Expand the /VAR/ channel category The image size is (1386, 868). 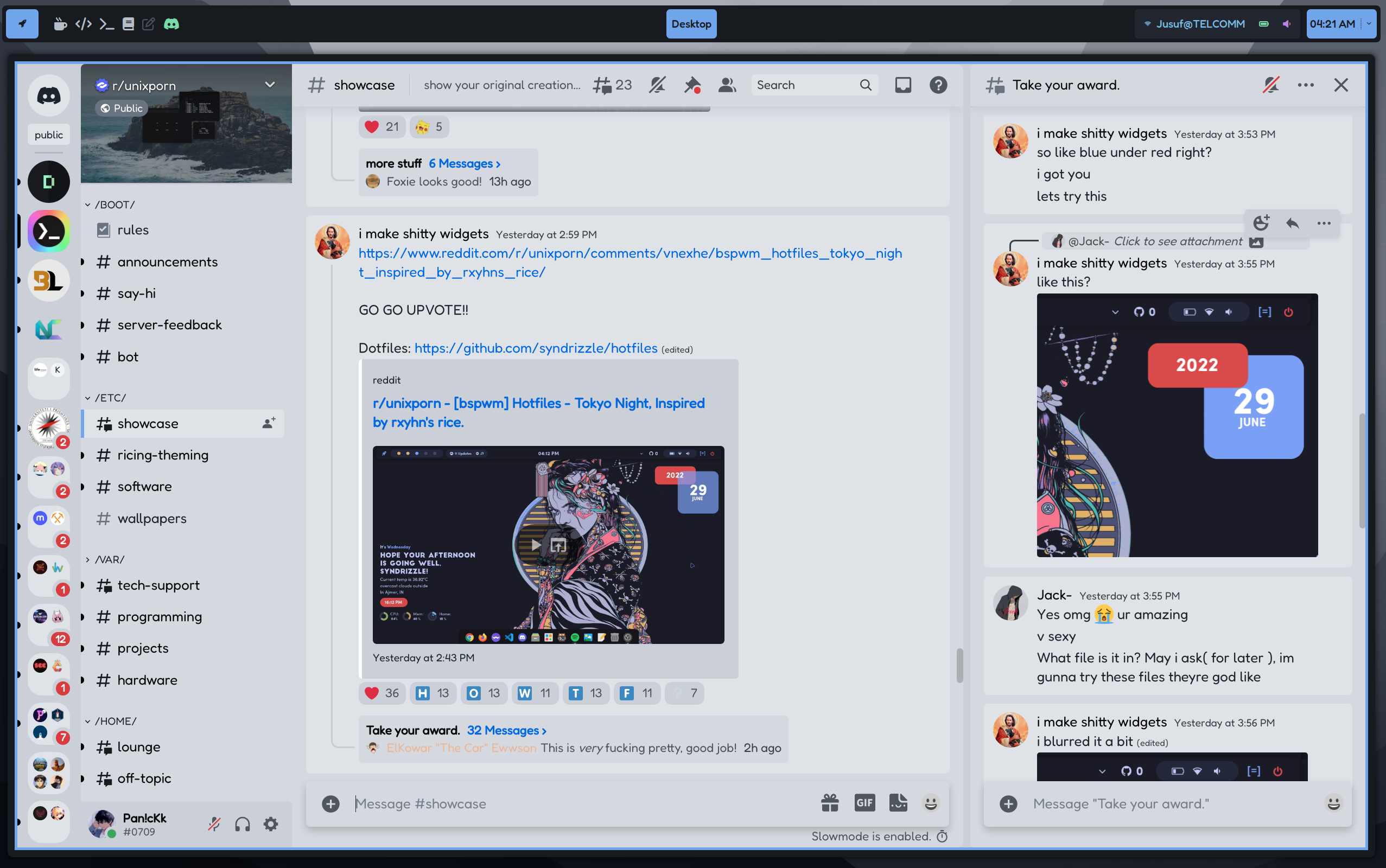[109, 559]
